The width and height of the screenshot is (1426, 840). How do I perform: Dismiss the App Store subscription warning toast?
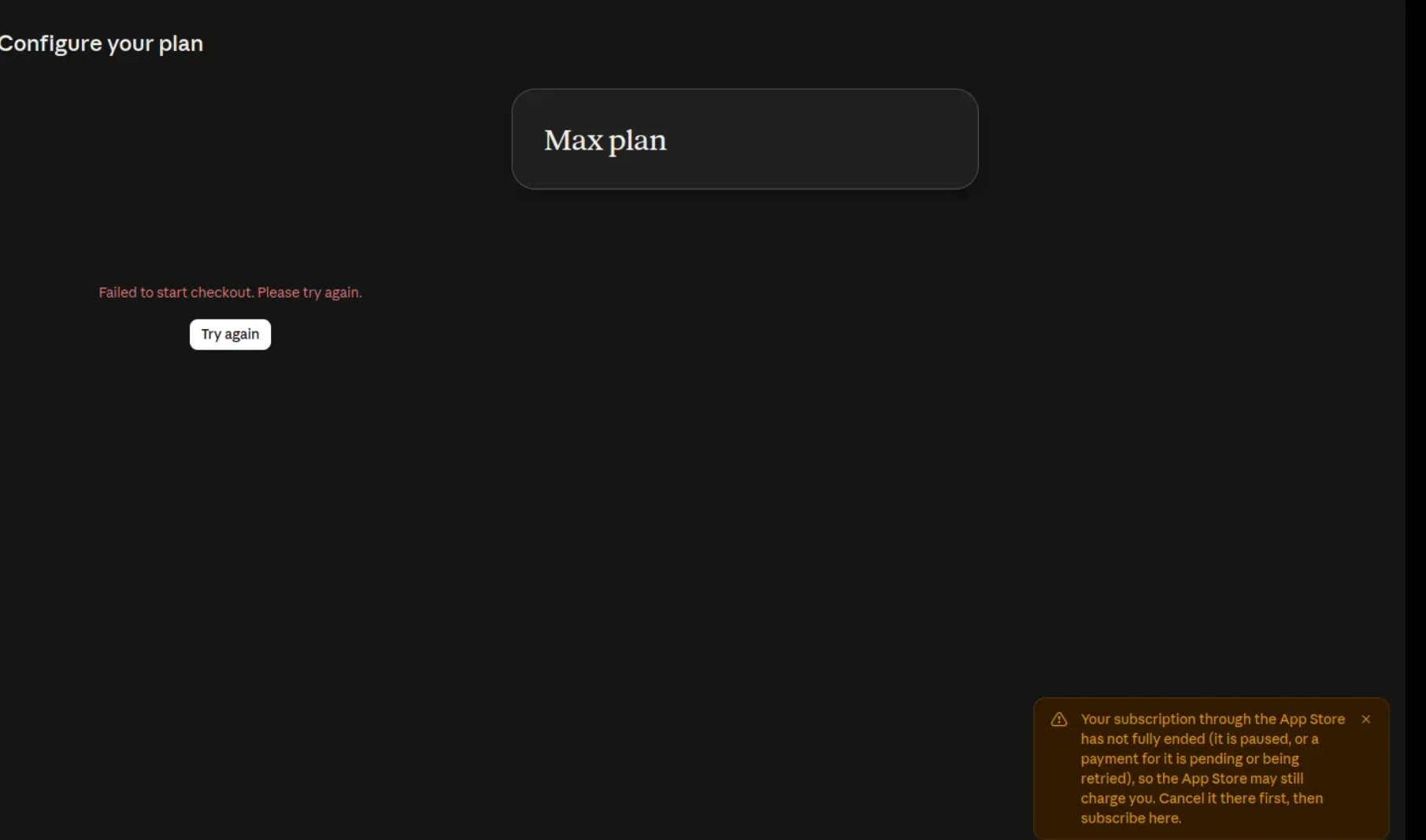coord(1365,719)
